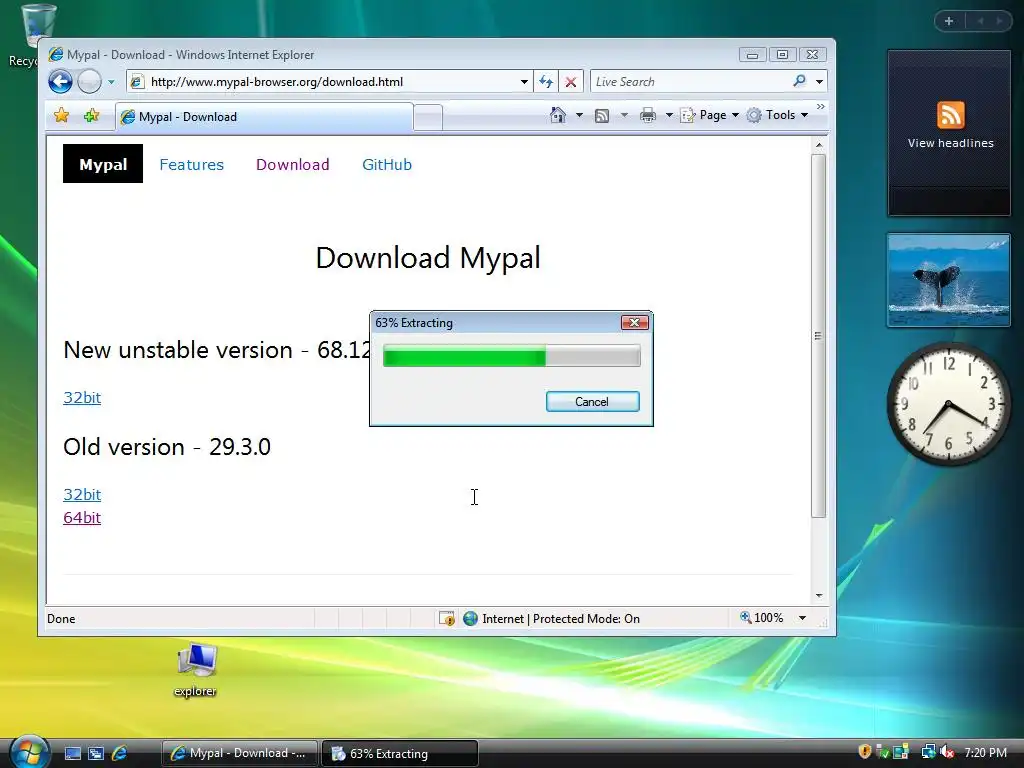This screenshot has height=768, width=1024.
Task: Expand the Feeds dropdown arrow
Action: [624, 116]
